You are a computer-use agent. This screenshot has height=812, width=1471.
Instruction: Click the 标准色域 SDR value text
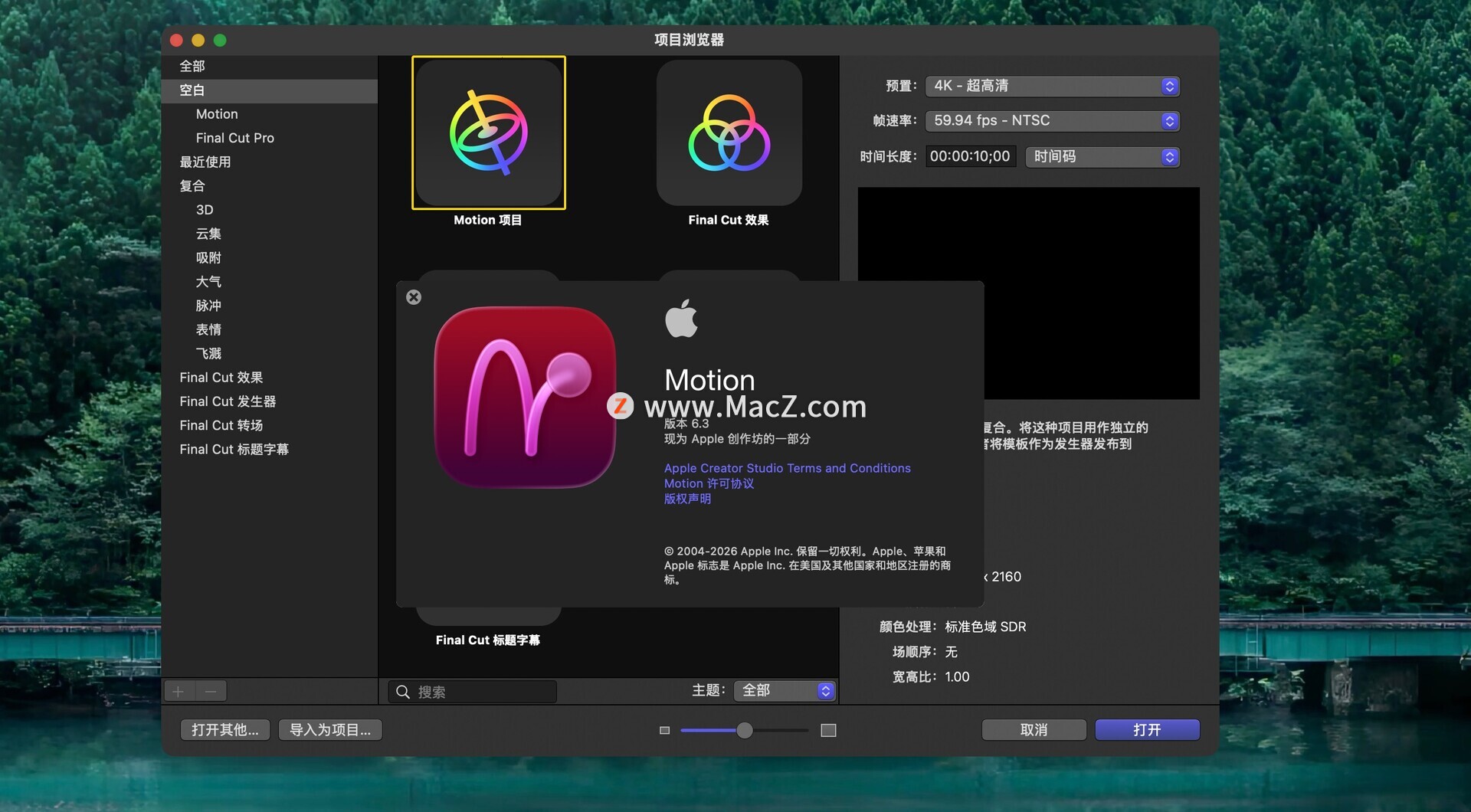click(985, 627)
